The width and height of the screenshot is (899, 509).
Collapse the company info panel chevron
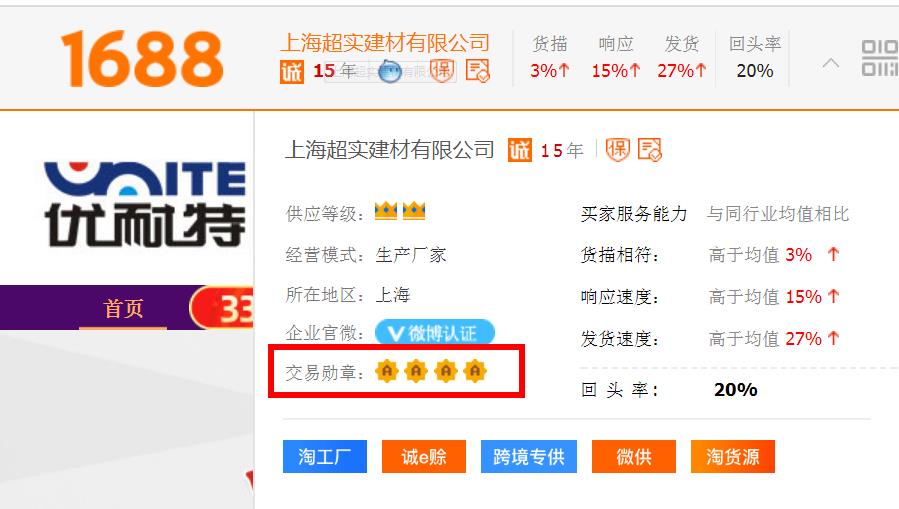point(831,63)
